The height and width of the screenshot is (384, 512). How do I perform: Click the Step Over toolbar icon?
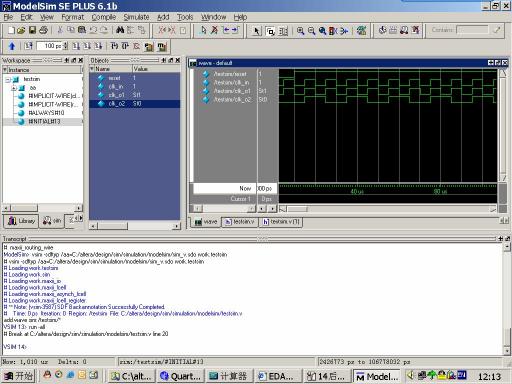[125, 46]
